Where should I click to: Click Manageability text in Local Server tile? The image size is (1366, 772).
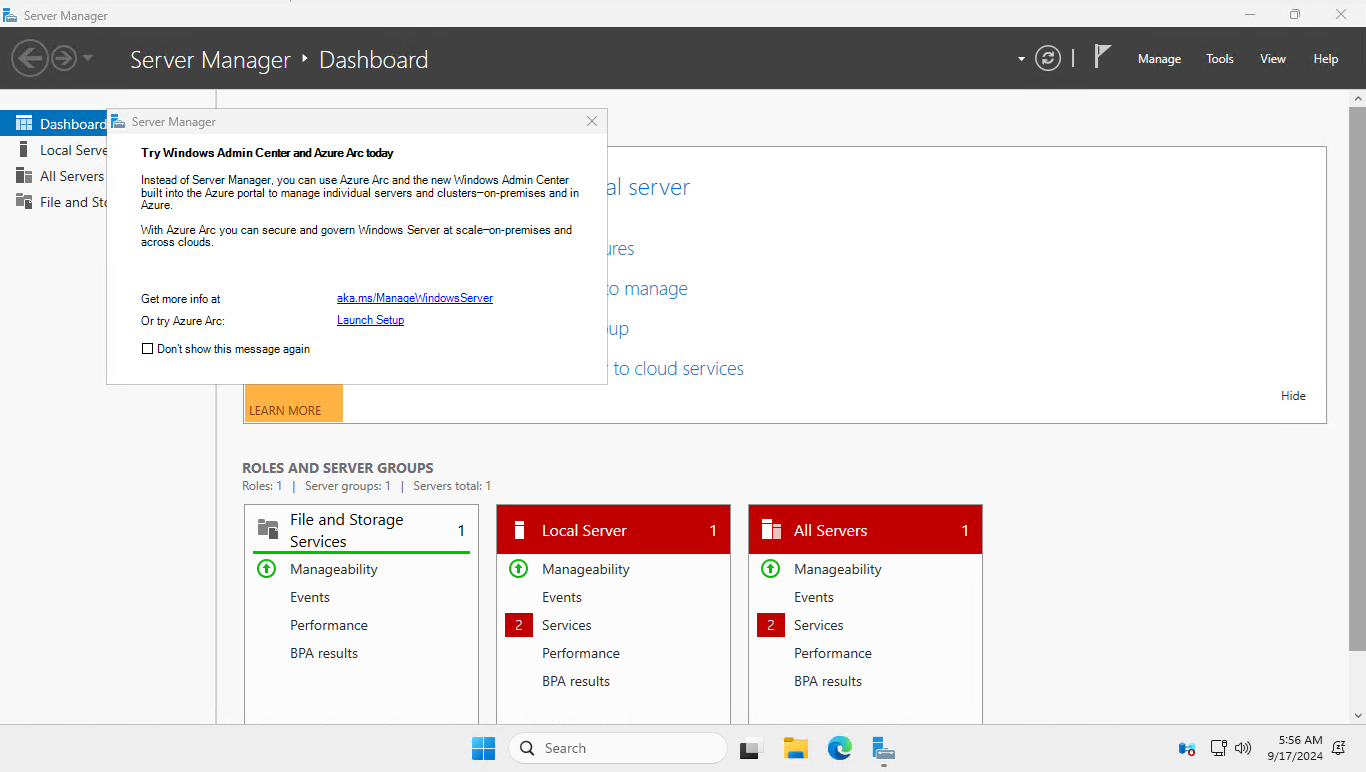pos(586,569)
